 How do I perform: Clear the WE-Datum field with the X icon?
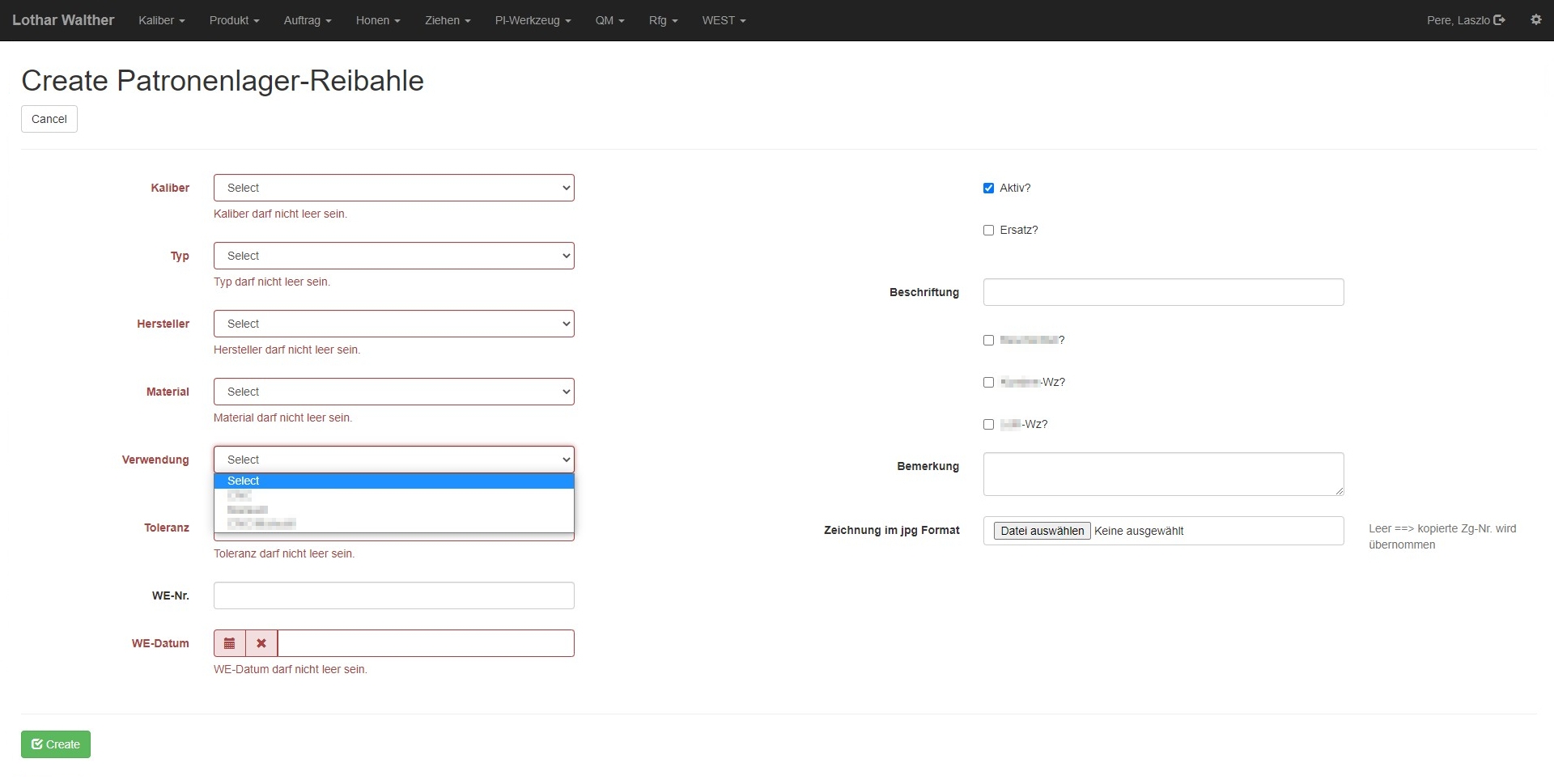coord(261,643)
